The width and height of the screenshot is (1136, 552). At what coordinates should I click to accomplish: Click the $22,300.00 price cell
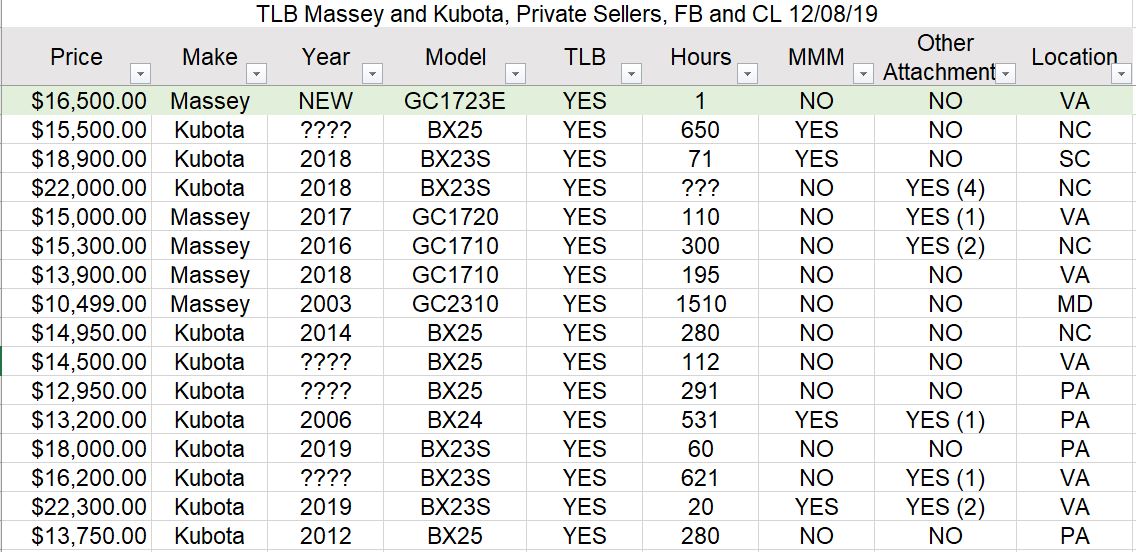click(77, 506)
